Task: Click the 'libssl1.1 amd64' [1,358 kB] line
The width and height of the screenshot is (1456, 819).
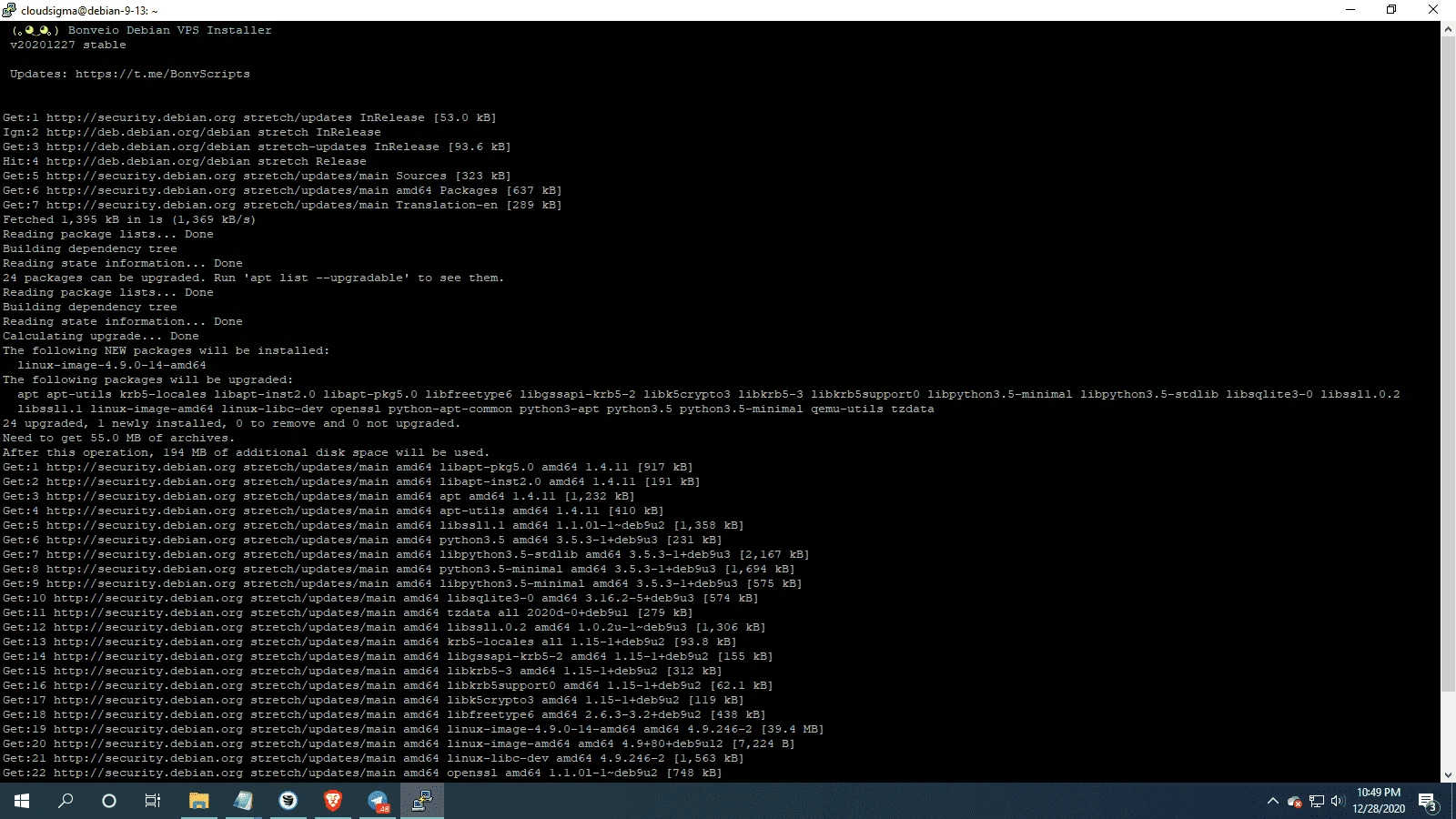Action: (x=373, y=525)
